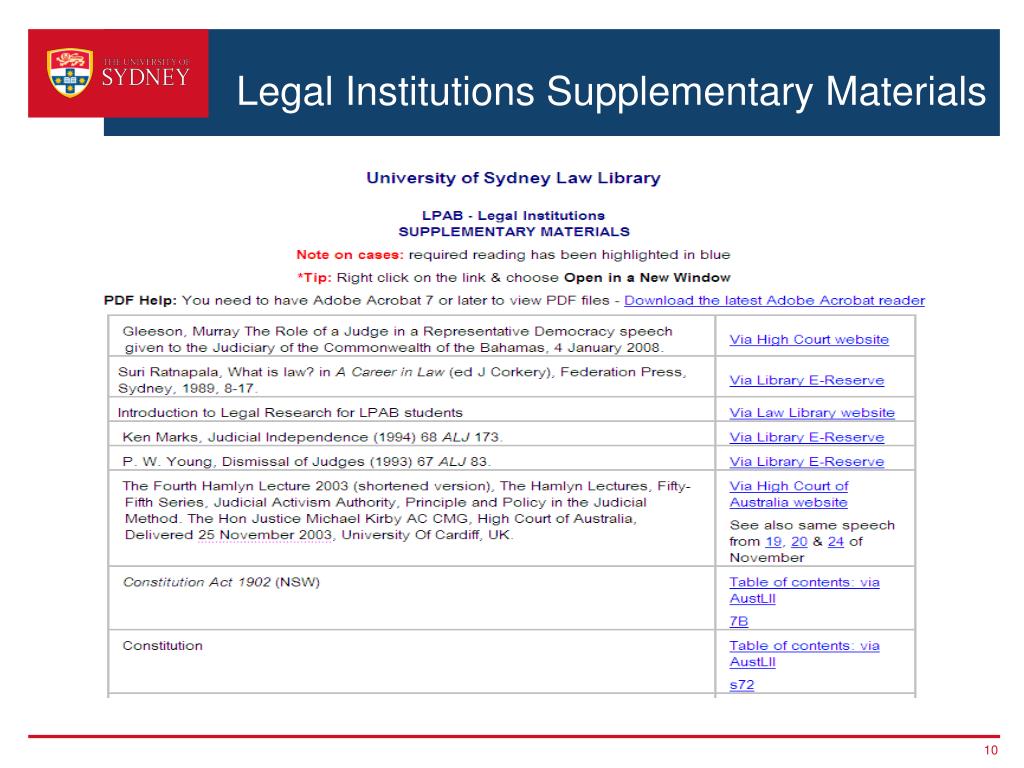Open 'Via Library E-Reserve' link for Ken Marks
Image resolution: width=1024 pixels, height=768 pixels.
pyautogui.click(x=807, y=437)
